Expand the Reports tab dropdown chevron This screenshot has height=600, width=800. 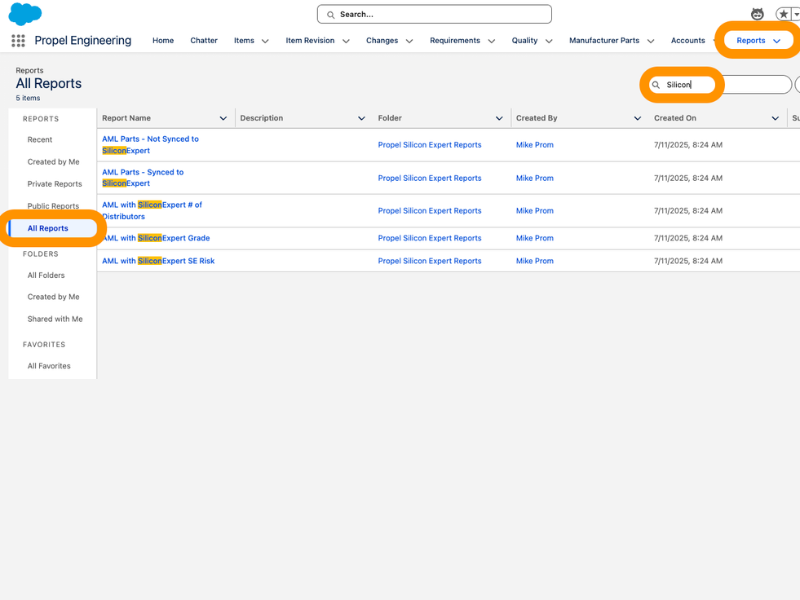click(777, 41)
